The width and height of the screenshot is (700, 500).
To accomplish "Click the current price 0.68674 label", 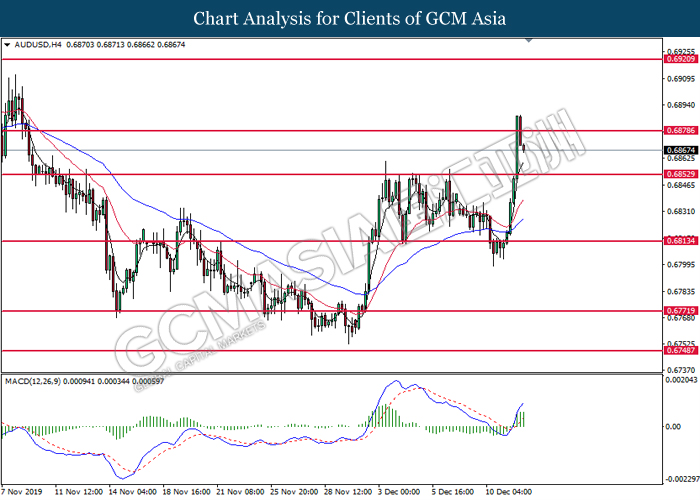I will [x=678, y=150].
